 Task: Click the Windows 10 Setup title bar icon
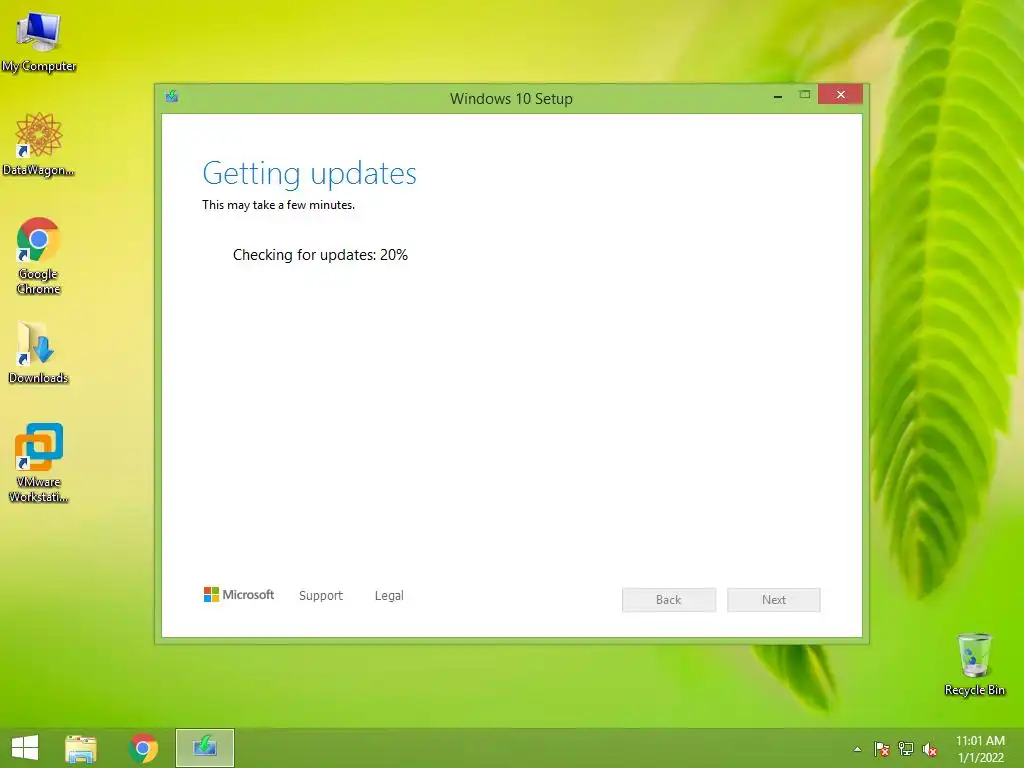tap(172, 97)
